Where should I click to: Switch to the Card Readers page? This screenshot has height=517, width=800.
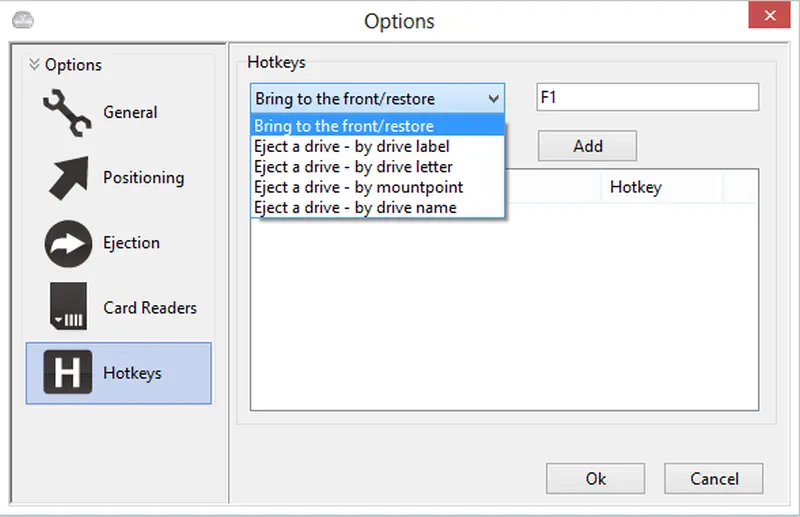click(x=150, y=308)
